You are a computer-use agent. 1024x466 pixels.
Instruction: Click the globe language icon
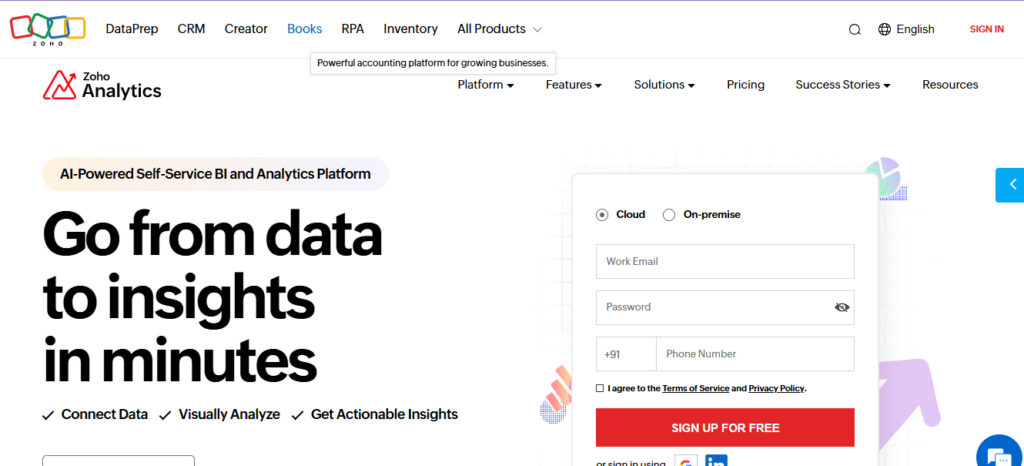point(884,29)
